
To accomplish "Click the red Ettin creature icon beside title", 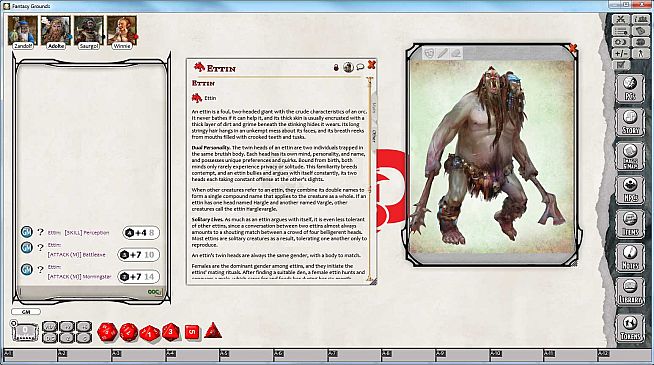I will pos(199,67).
